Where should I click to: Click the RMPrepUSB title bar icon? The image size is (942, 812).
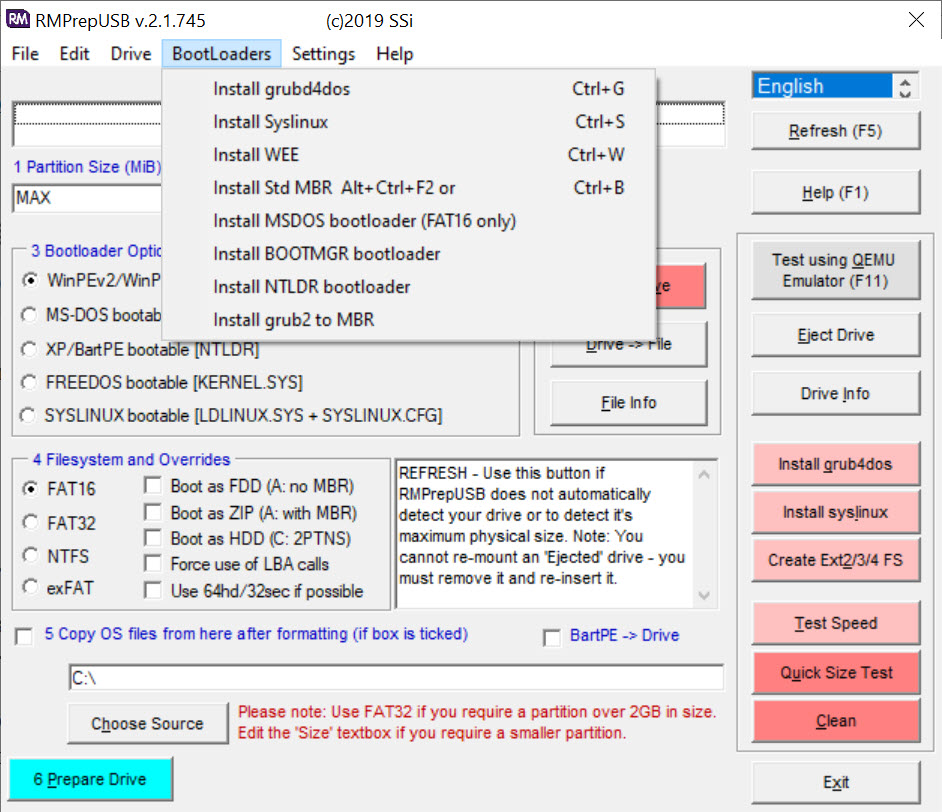[17, 19]
